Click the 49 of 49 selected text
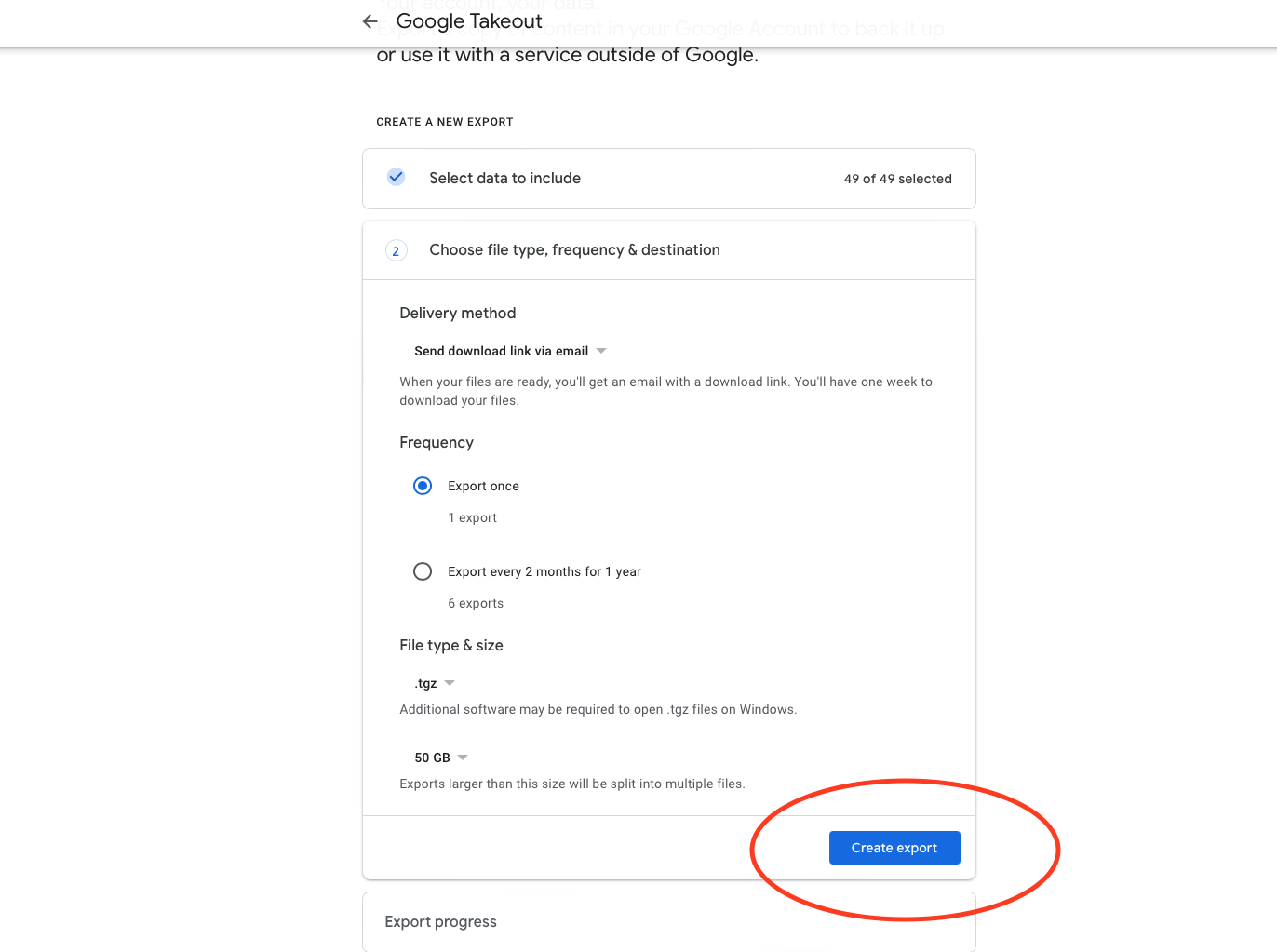Viewport: 1277px width, 952px height. click(x=897, y=179)
